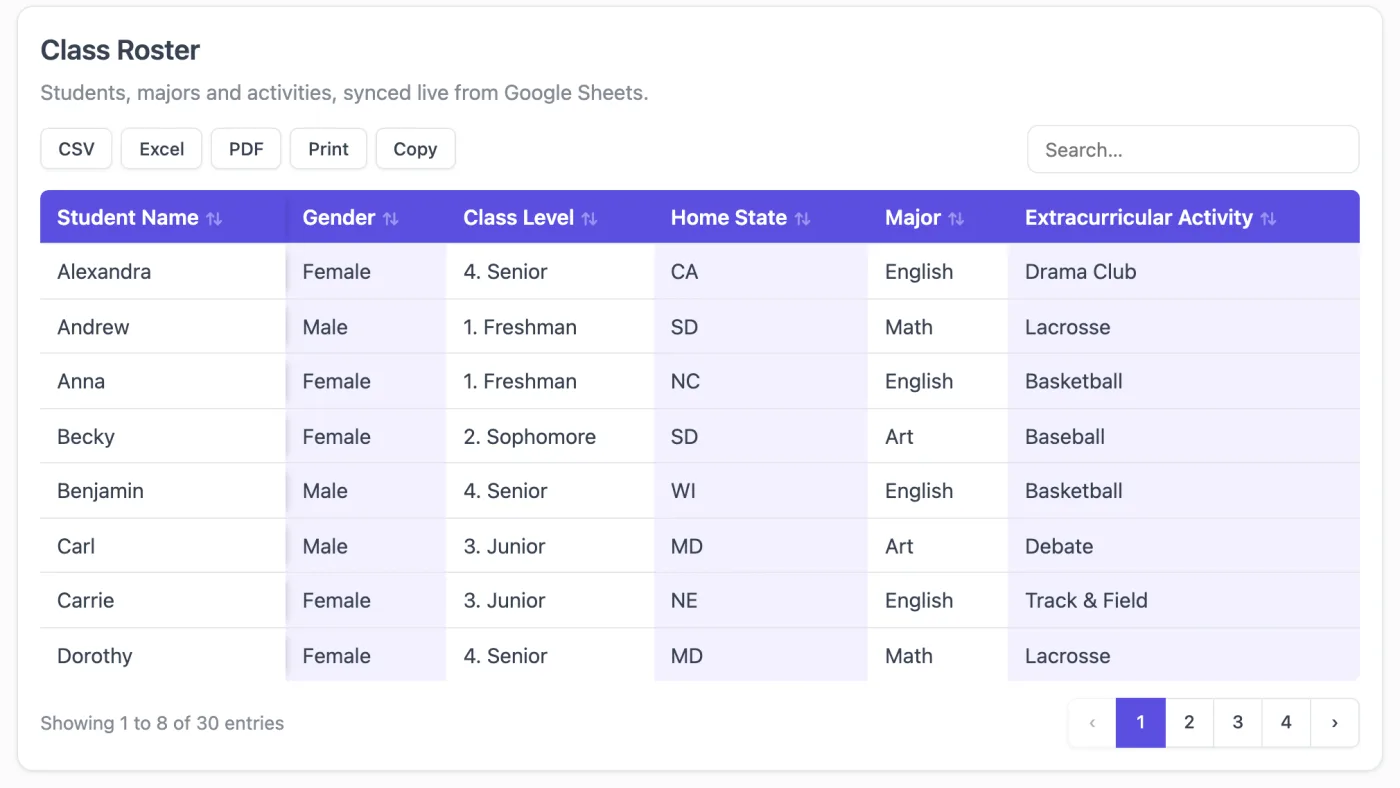Click the Track & Field activity cell

pos(1184,600)
